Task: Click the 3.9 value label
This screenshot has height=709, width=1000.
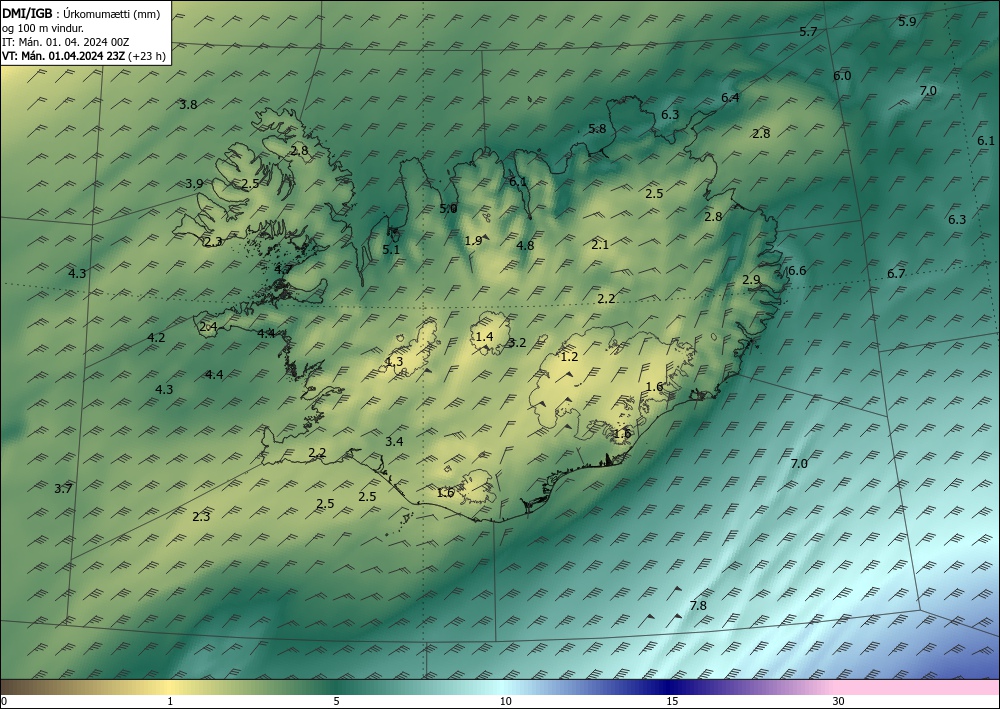Action: 195,184
